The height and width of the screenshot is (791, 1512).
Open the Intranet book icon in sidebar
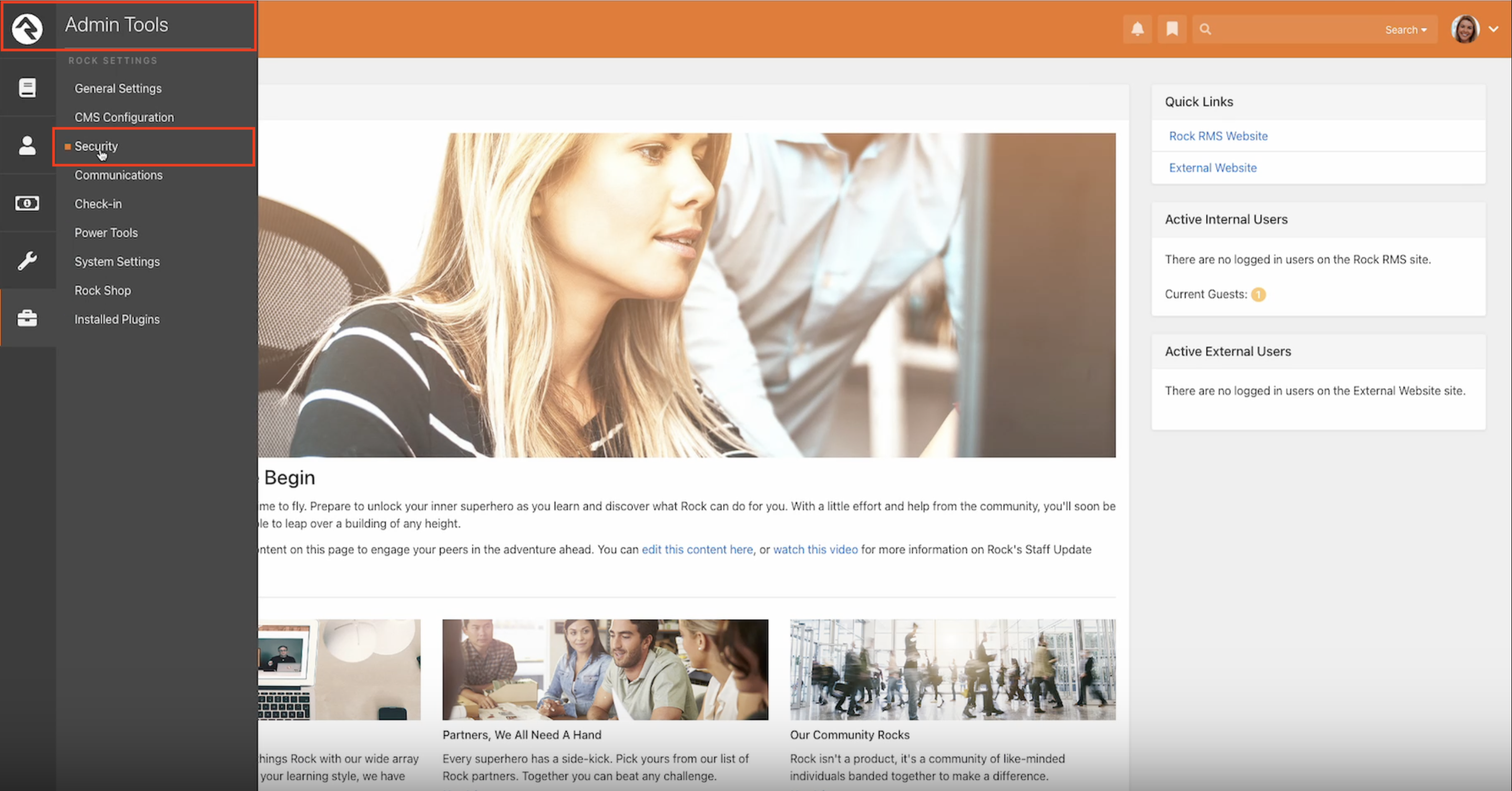(x=27, y=87)
